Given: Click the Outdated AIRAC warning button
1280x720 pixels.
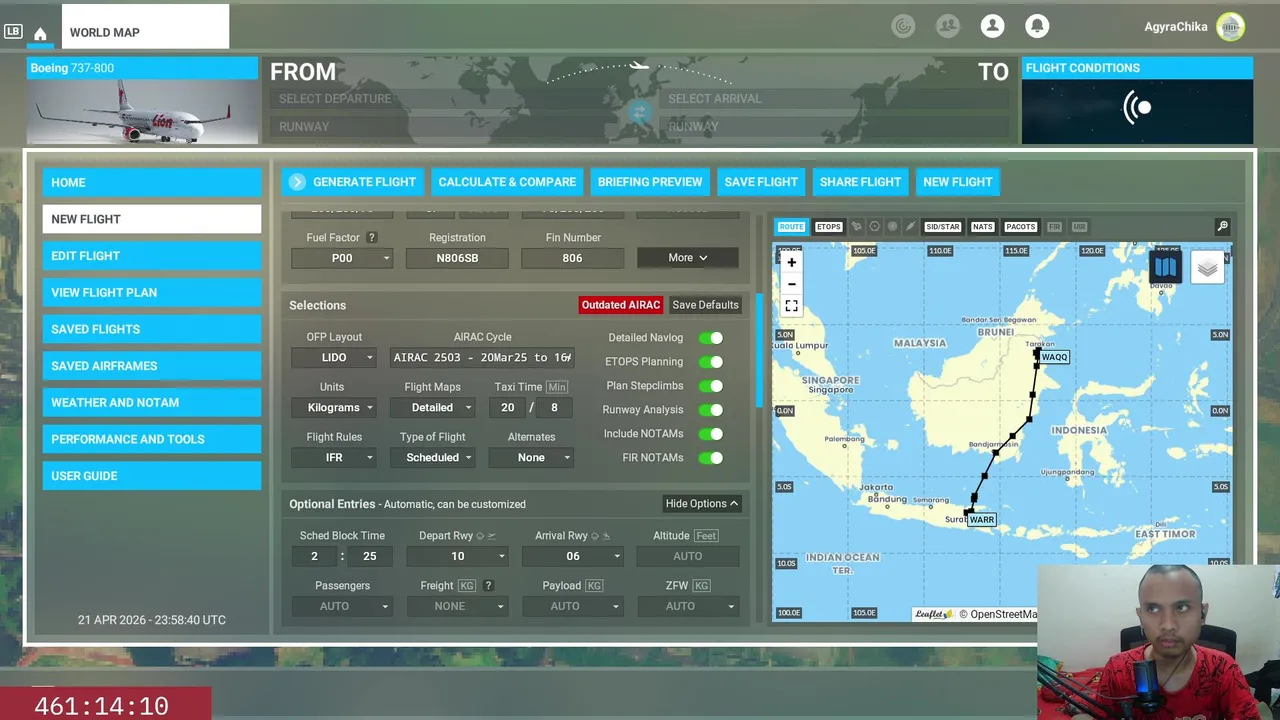Looking at the screenshot, I should pyautogui.click(x=620, y=305).
